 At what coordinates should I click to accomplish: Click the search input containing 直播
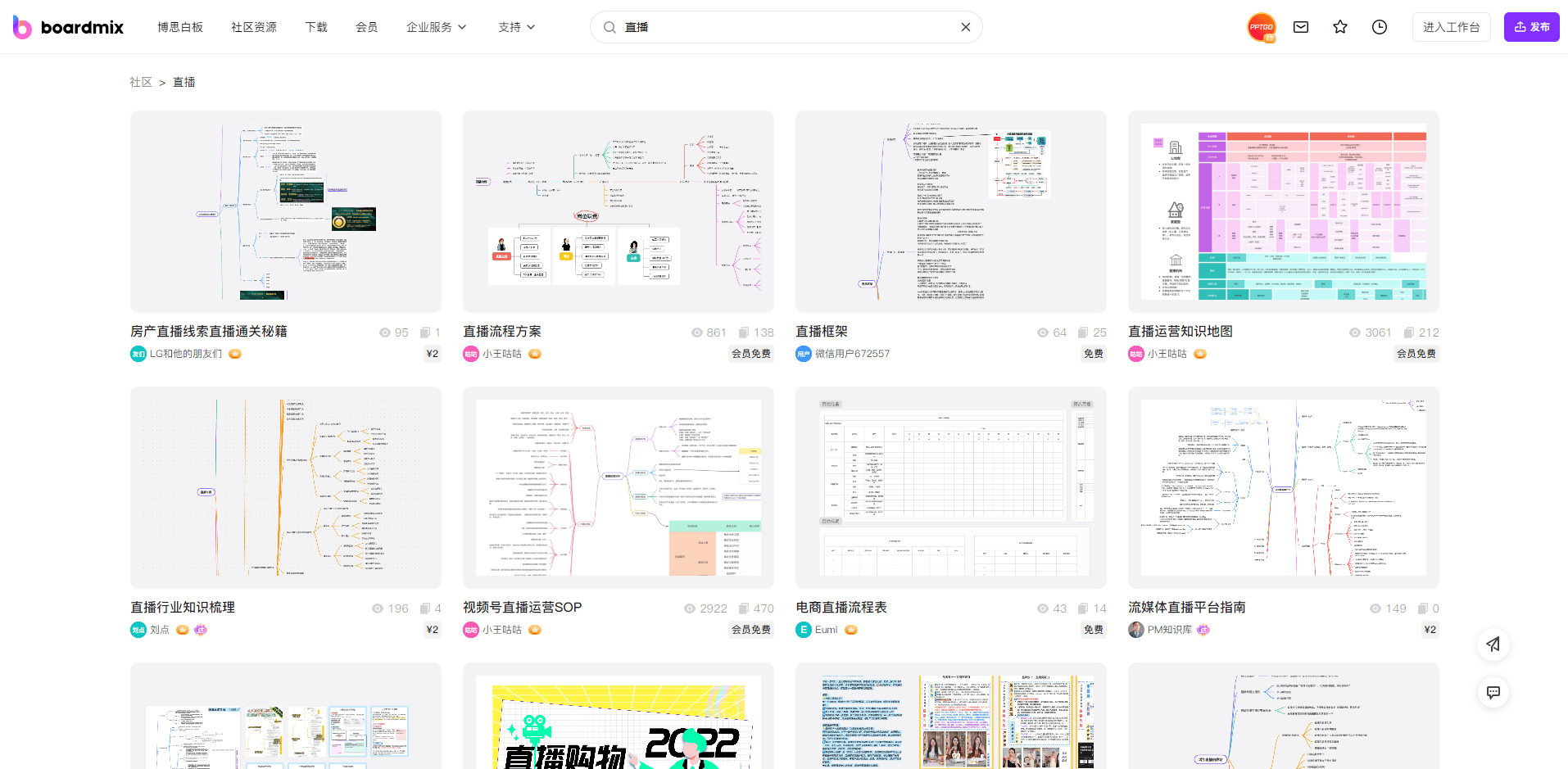tap(786, 27)
